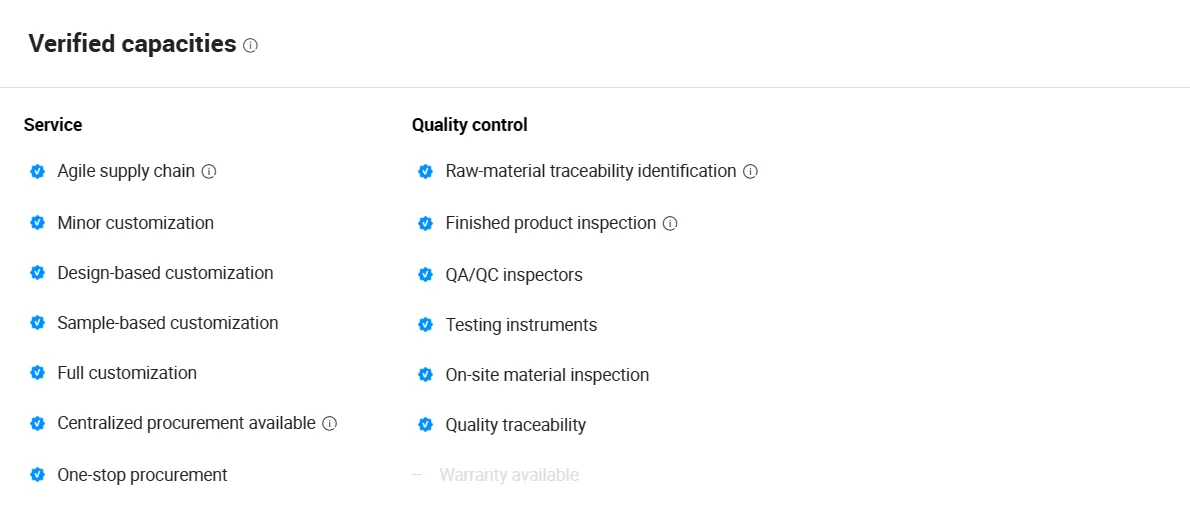Click the greyed Warranty available item
The height and width of the screenshot is (510, 1190).
tap(509, 475)
